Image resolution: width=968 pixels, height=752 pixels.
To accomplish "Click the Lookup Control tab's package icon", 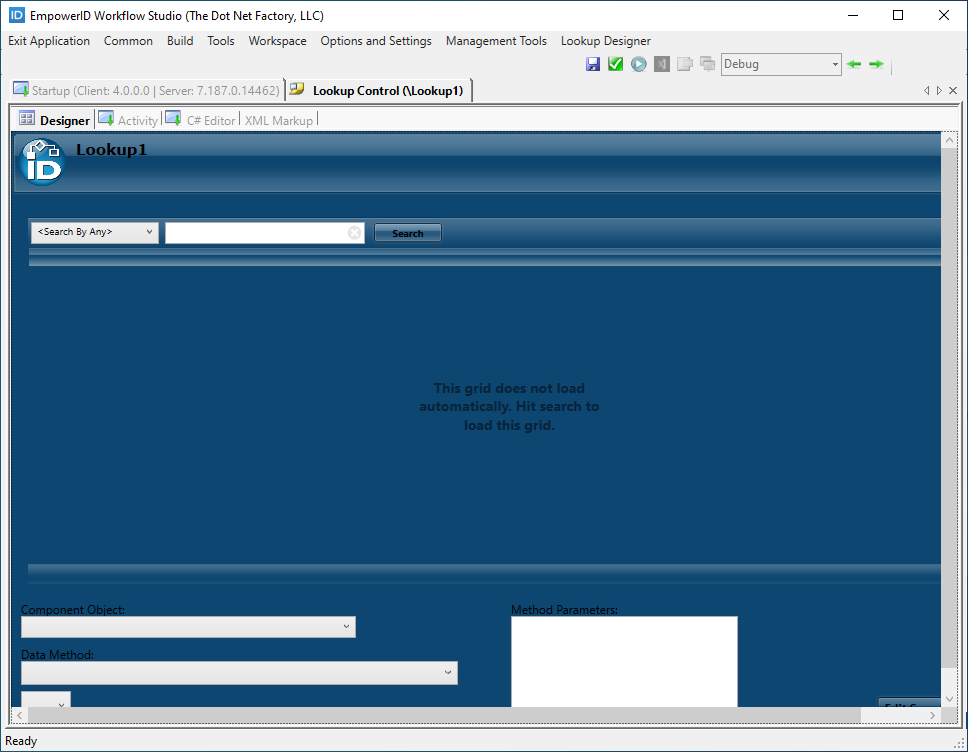I will 296,89.
